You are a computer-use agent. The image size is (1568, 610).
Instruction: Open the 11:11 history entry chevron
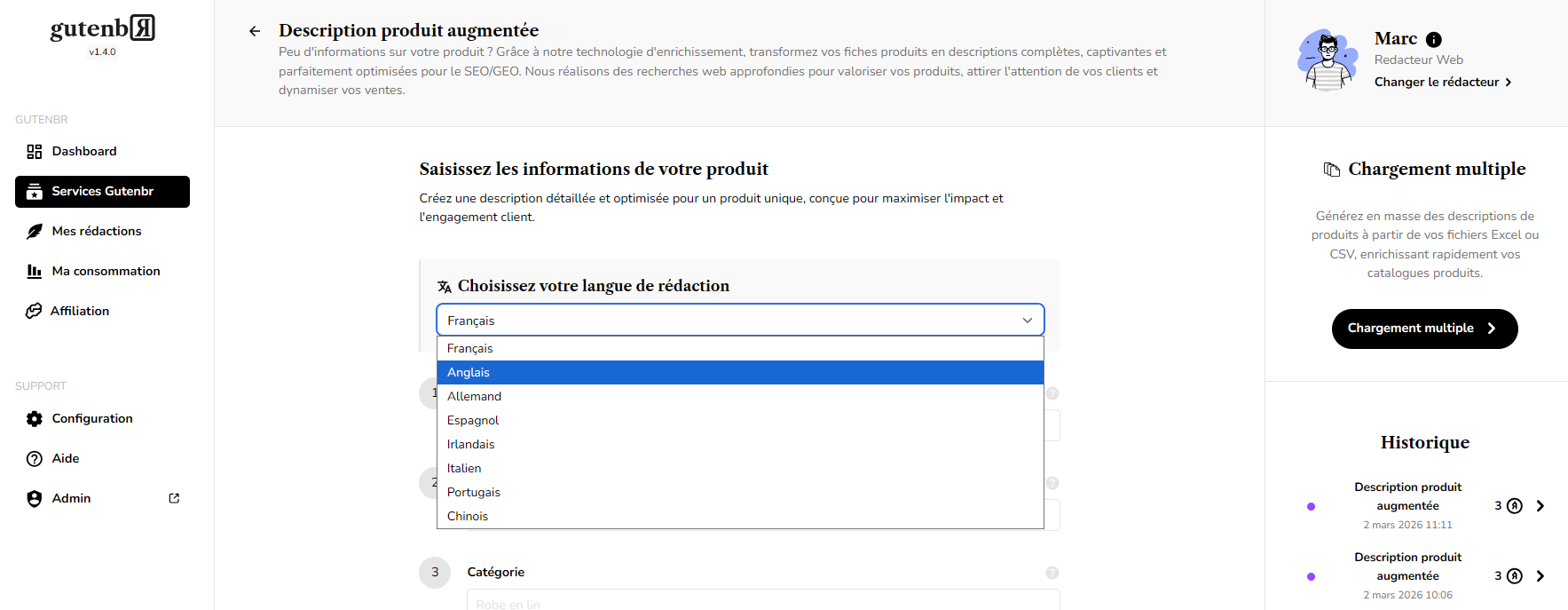pos(1540,506)
